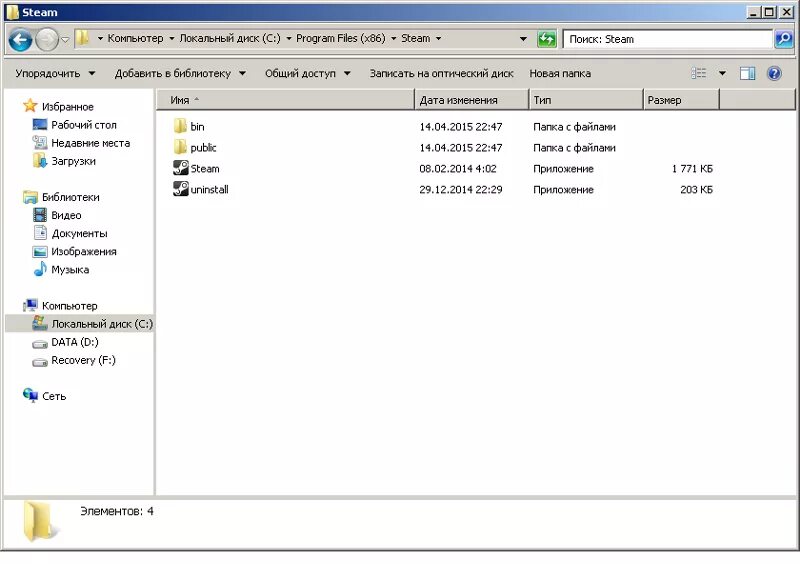Click the Музыка note icon

[x=40, y=268]
